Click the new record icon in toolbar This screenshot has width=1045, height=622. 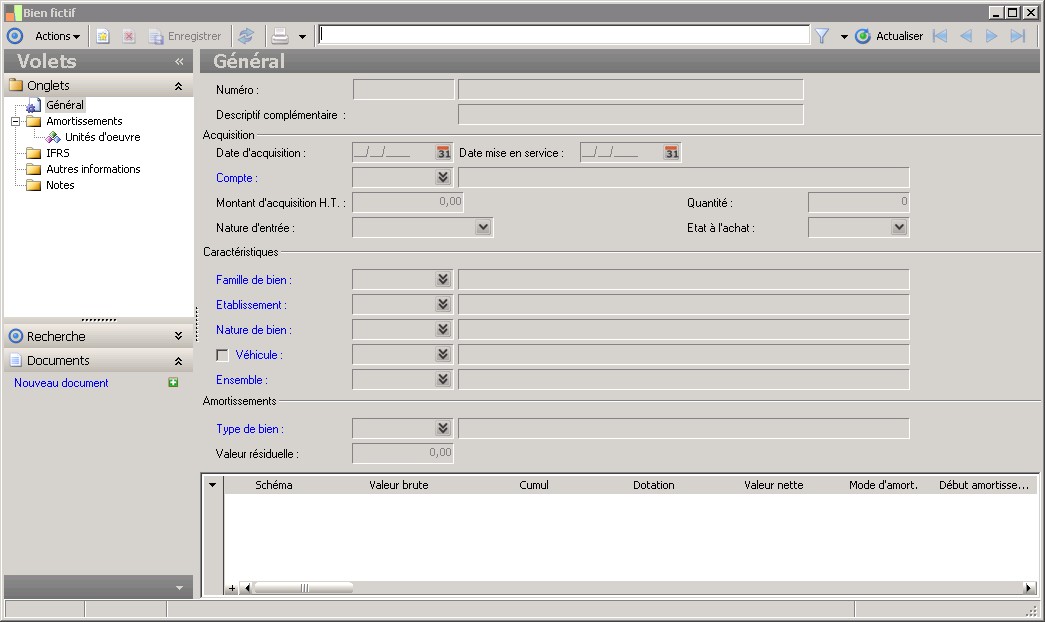point(103,36)
